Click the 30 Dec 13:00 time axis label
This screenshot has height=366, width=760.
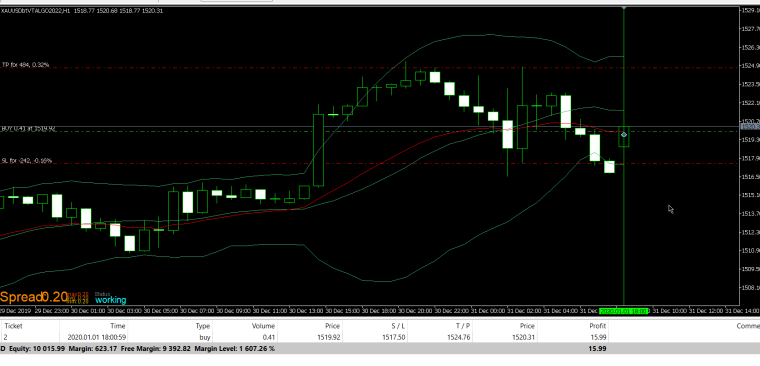307,311
